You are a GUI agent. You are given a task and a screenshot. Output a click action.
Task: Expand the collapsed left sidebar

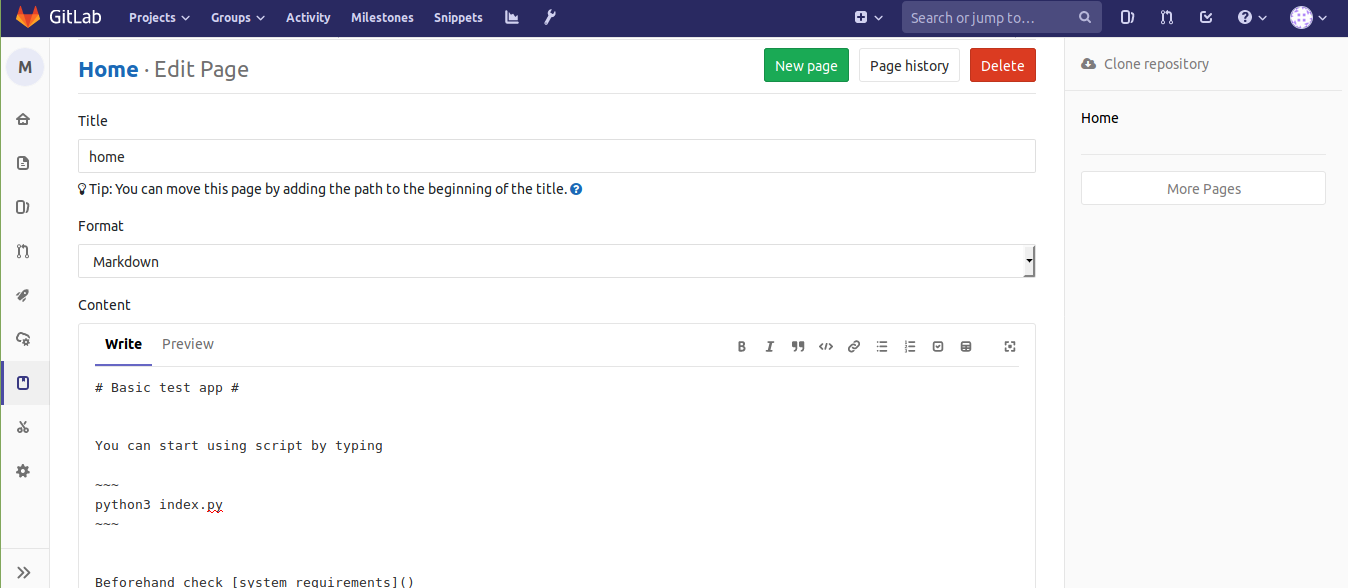click(24, 572)
